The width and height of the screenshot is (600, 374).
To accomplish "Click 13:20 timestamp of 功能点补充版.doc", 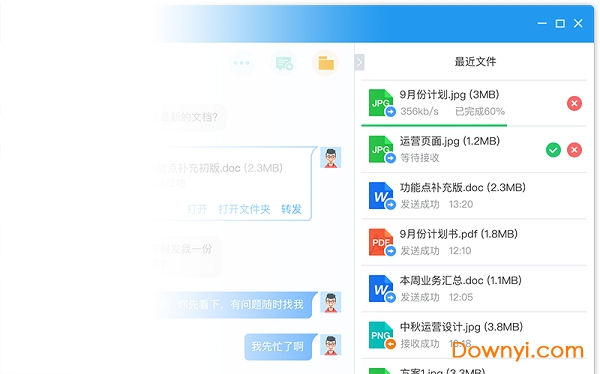I will [x=461, y=204].
